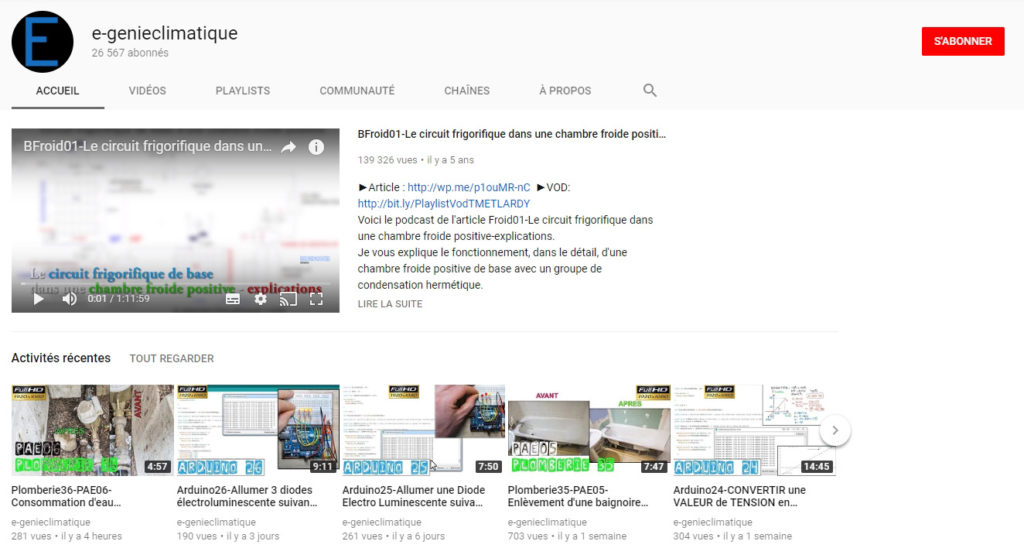Switch the player to full screen
1024x548 pixels.
pos(316,299)
